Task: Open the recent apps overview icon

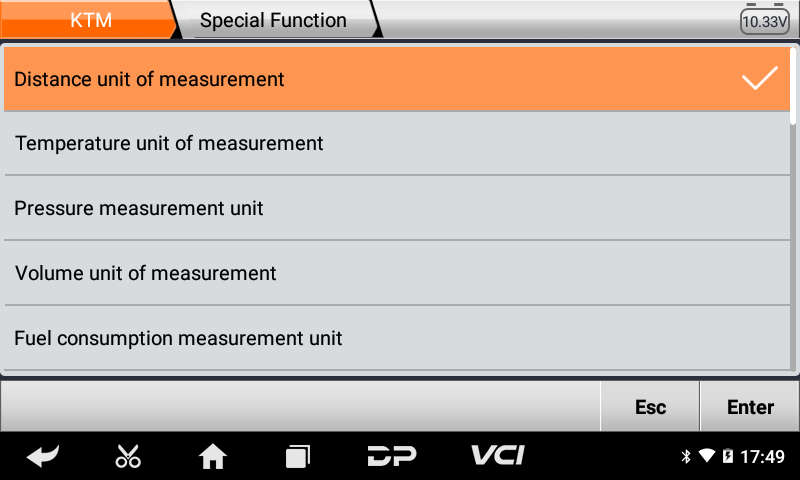Action: click(297, 457)
